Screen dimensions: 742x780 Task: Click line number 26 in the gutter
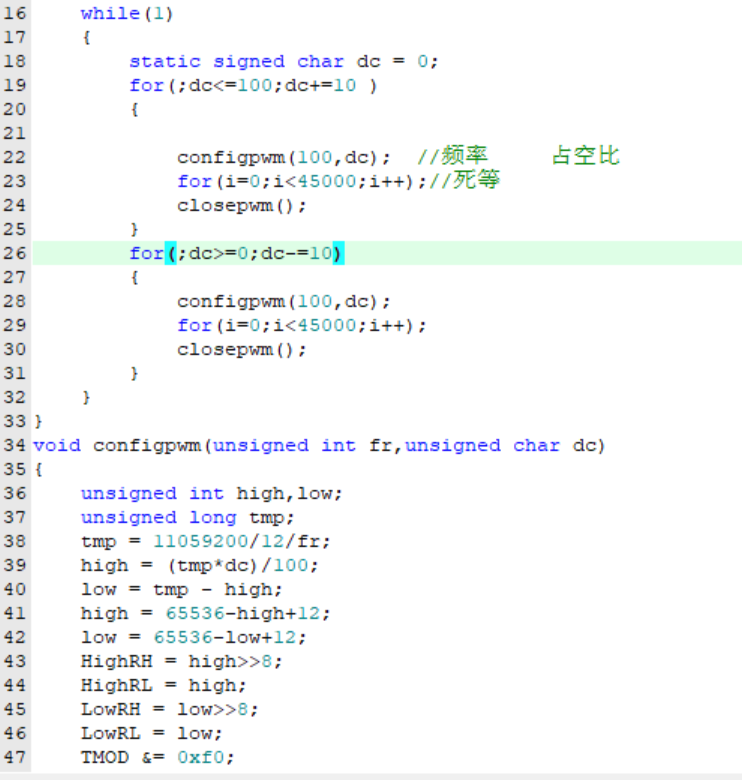tap(14, 253)
